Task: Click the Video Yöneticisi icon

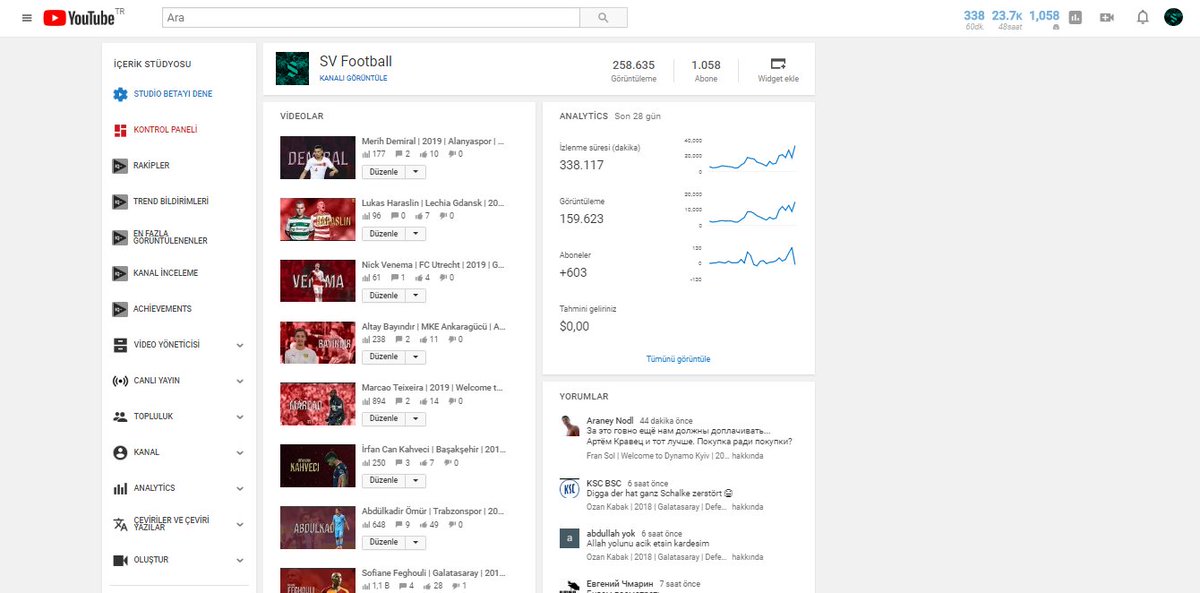Action: pyautogui.click(x=120, y=345)
